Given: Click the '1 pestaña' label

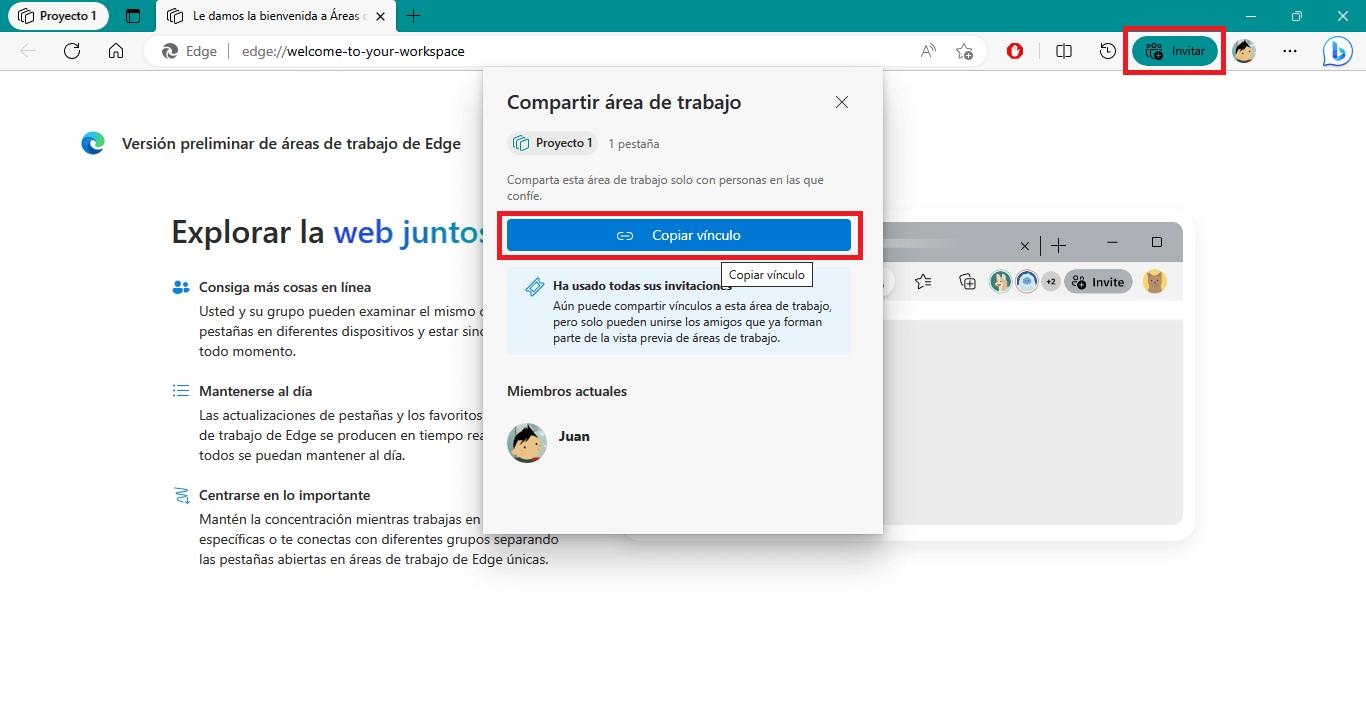Looking at the screenshot, I should (x=634, y=144).
